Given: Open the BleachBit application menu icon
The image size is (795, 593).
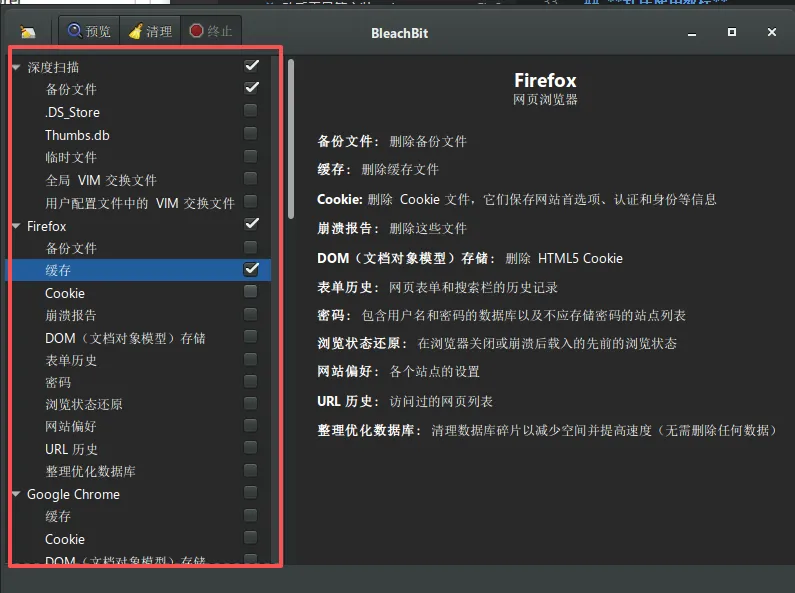Looking at the screenshot, I should coord(28,32).
